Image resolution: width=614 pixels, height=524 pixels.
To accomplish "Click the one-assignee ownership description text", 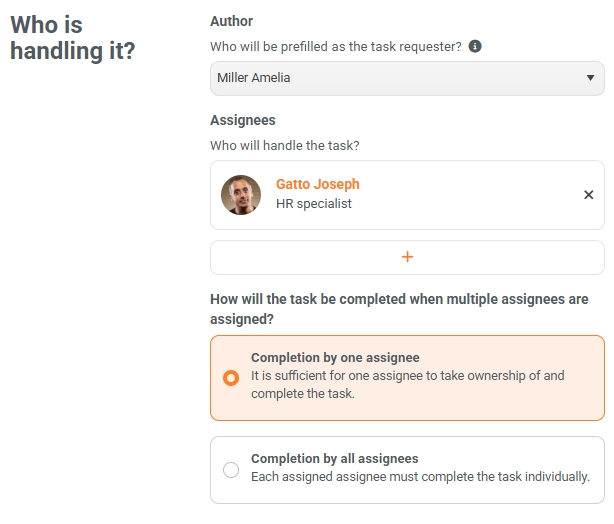I will [408, 385].
